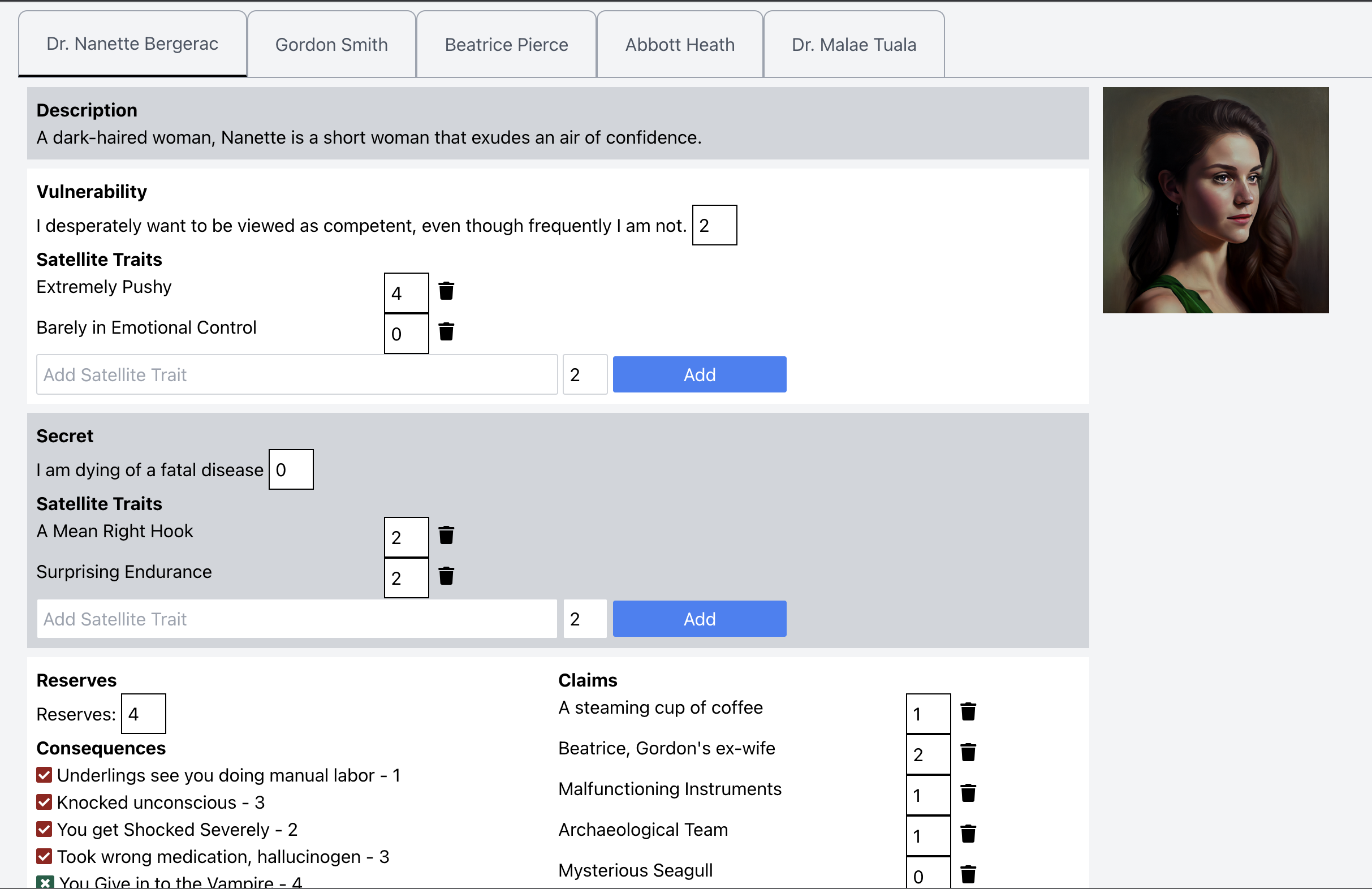Viewport: 1372px width, 889px height.
Task: Delete Barely in Emotional Control trait
Action: click(446, 331)
